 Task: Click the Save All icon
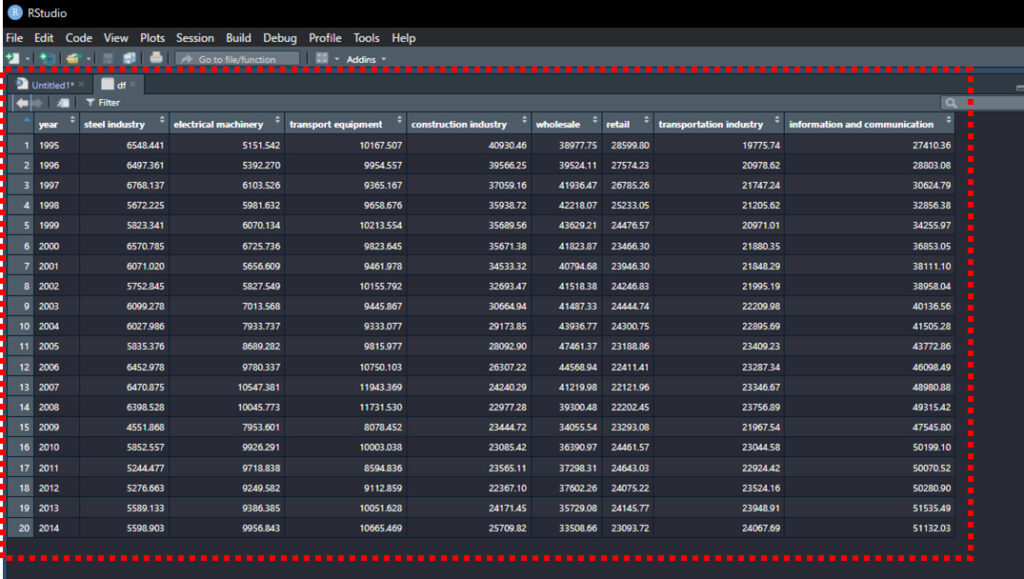pos(128,59)
